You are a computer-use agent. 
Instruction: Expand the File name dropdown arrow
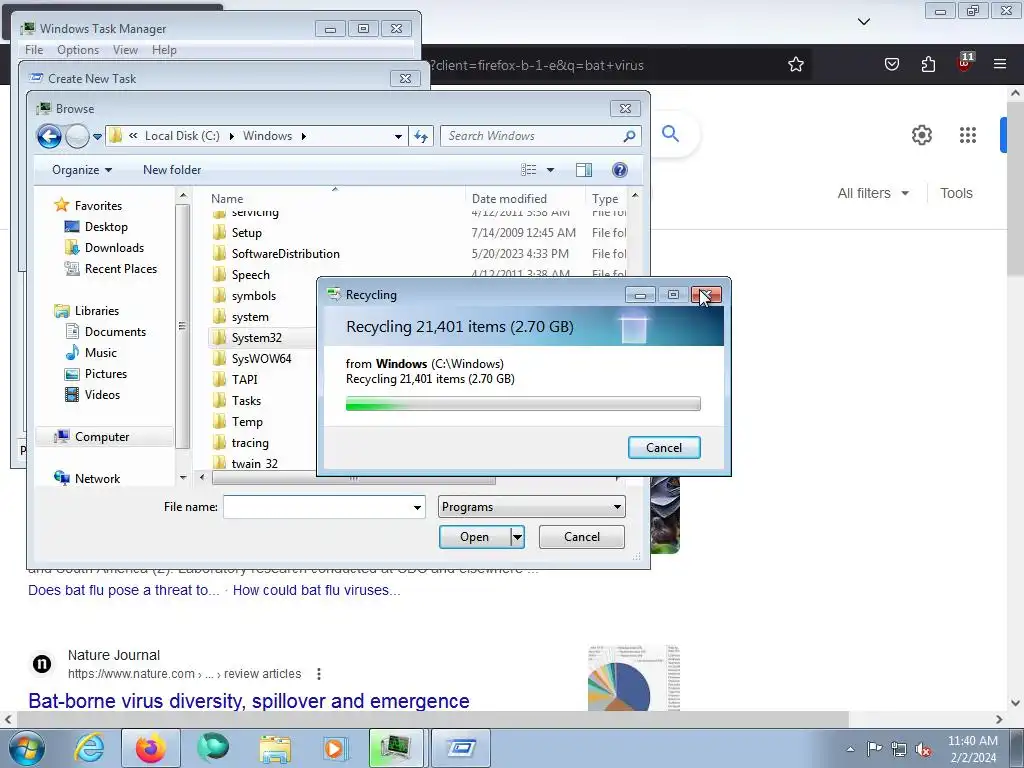[x=417, y=507]
